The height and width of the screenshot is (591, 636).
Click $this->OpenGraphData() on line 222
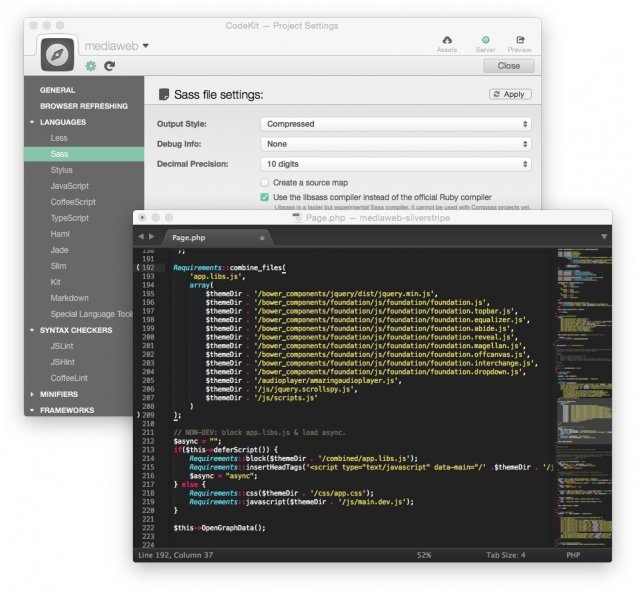(x=219, y=528)
